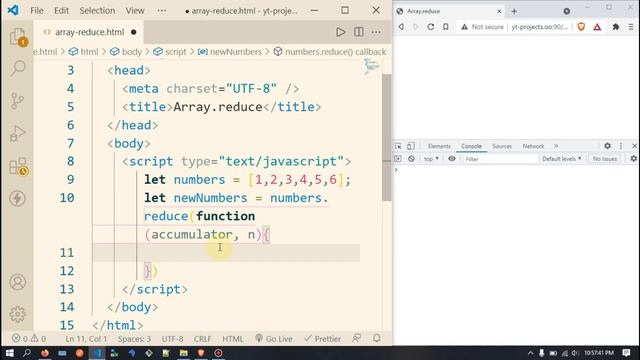Open the JavaScript context 'top' dropdown
This screenshot has width=640, height=360.
pos(431,159)
